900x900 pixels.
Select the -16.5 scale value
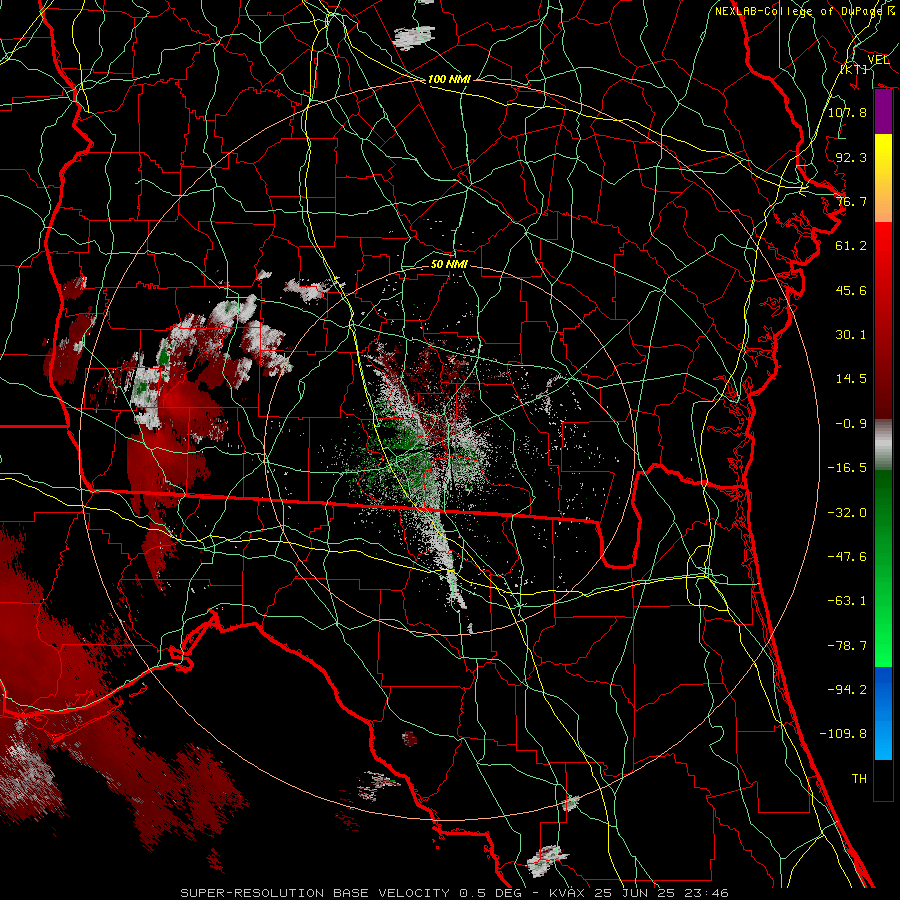click(x=847, y=468)
